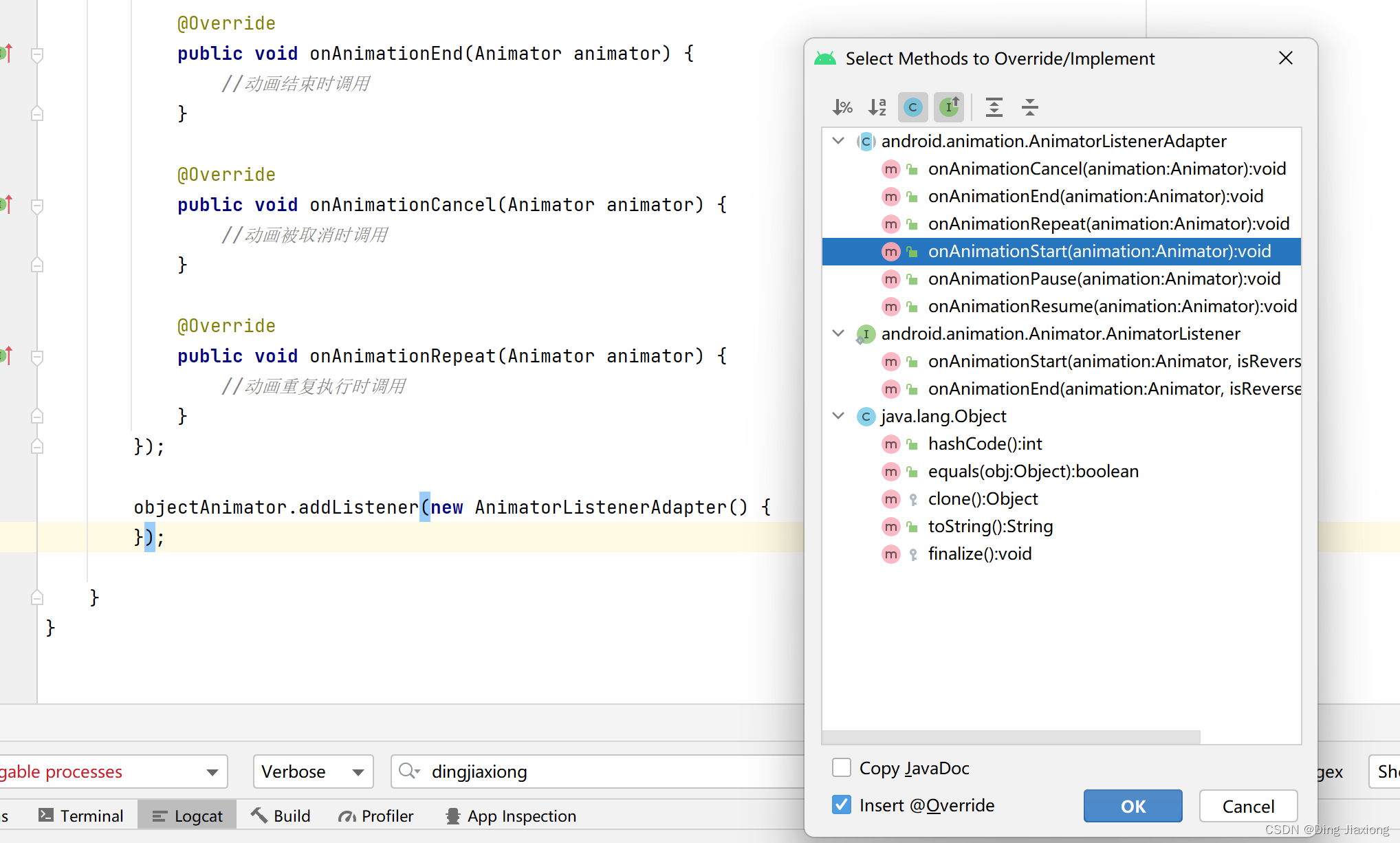
Task: Select clone():Object method
Action: [x=1062, y=499]
